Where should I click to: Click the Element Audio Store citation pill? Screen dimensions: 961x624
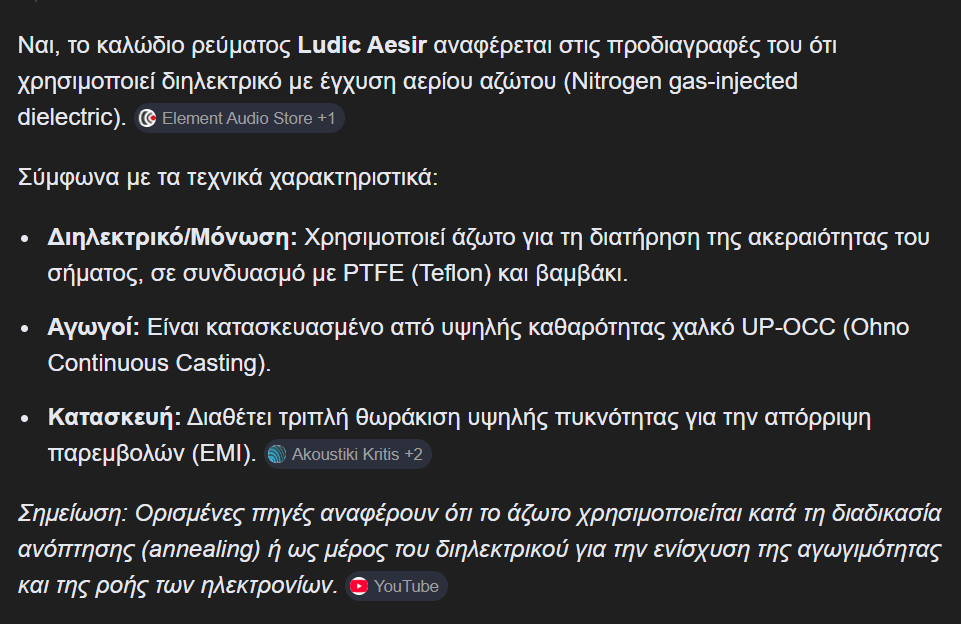tap(240, 118)
